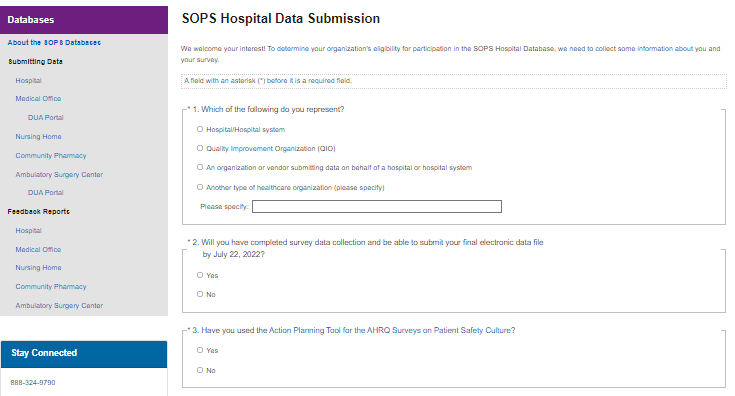Navigate to Nursing Home under Submitting Data
Image resolution: width=735 pixels, height=396 pixels.
[x=38, y=137]
